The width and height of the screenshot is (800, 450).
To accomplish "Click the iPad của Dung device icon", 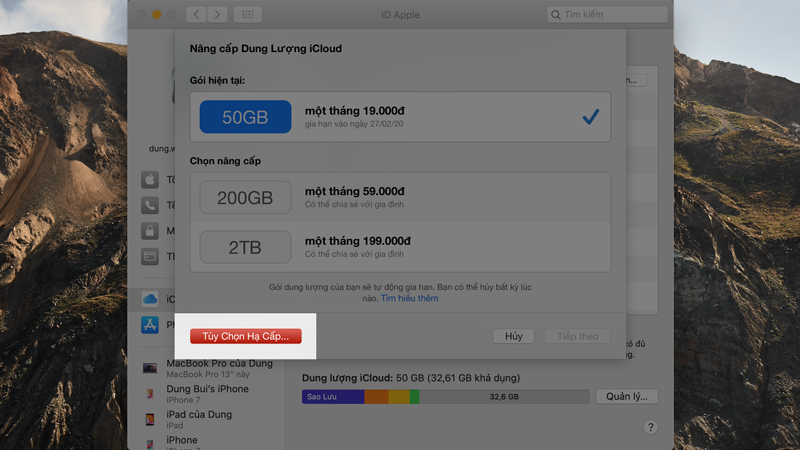I will [x=149, y=419].
